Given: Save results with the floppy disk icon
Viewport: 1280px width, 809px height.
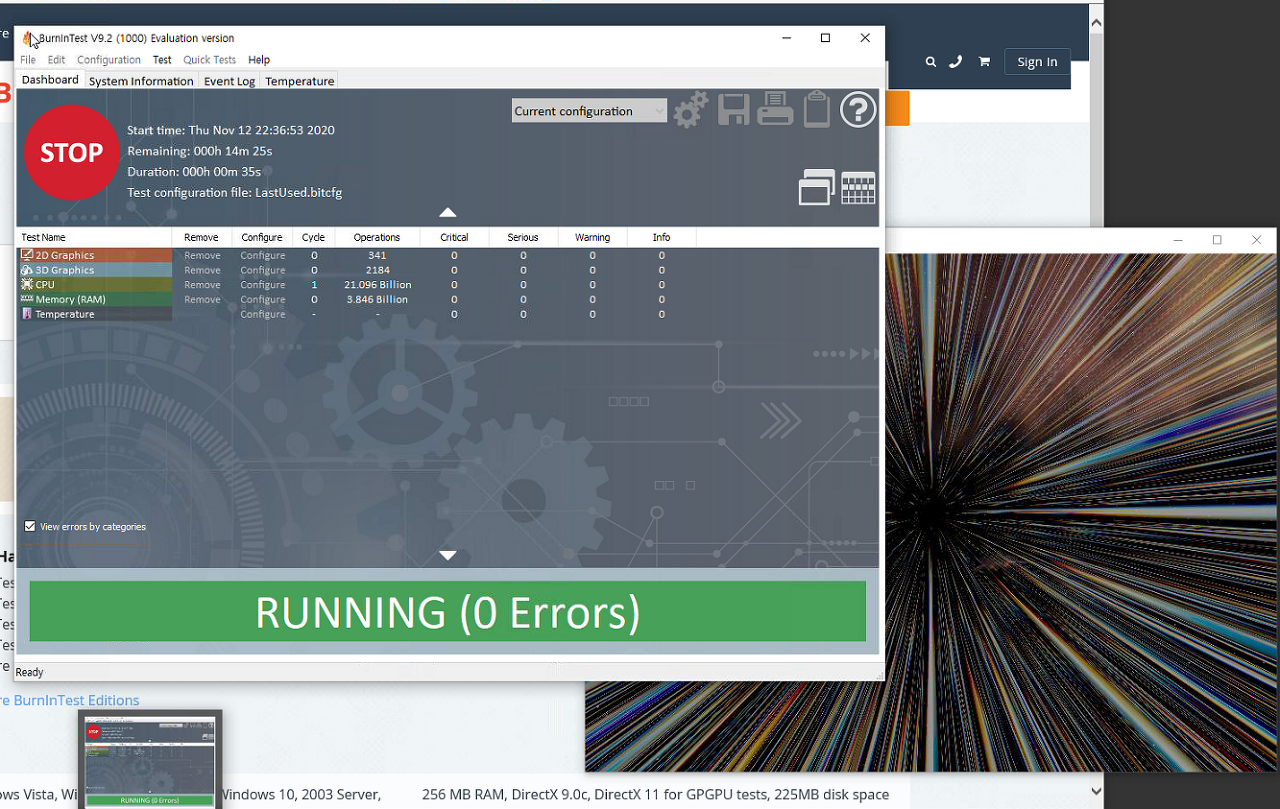Looking at the screenshot, I should (734, 110).
